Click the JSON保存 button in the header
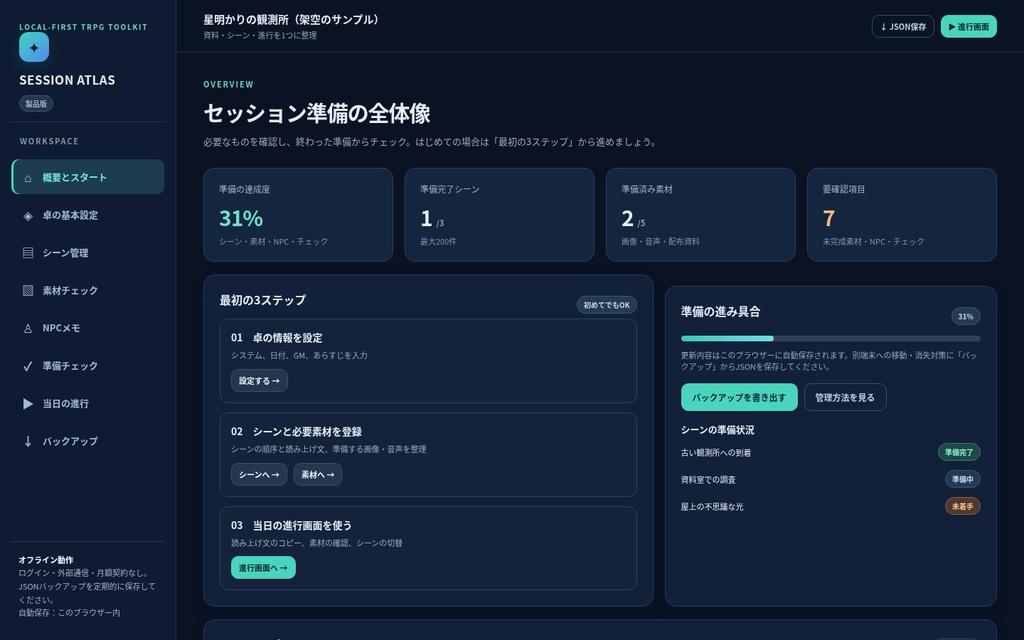 tap(903, 27)
